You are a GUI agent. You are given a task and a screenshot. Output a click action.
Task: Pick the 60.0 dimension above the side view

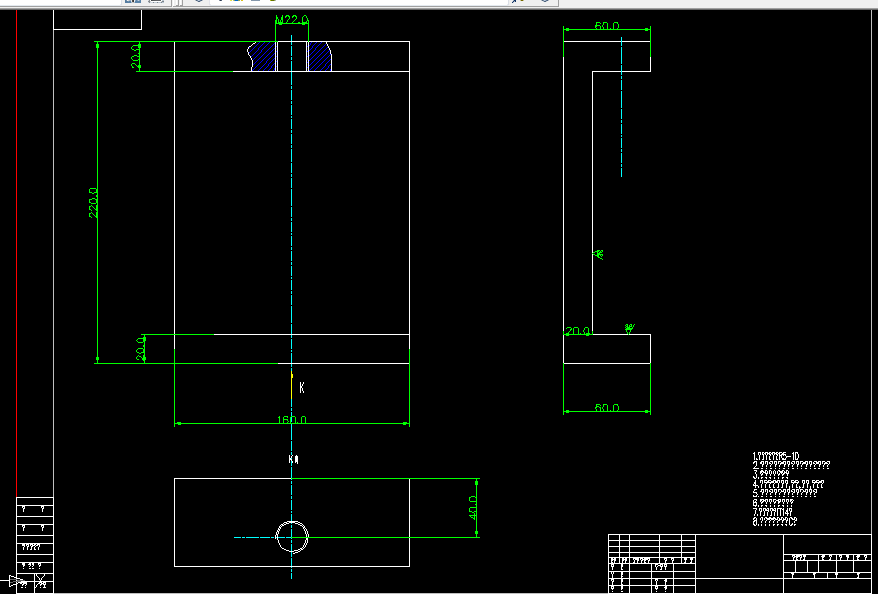point(607,26)
